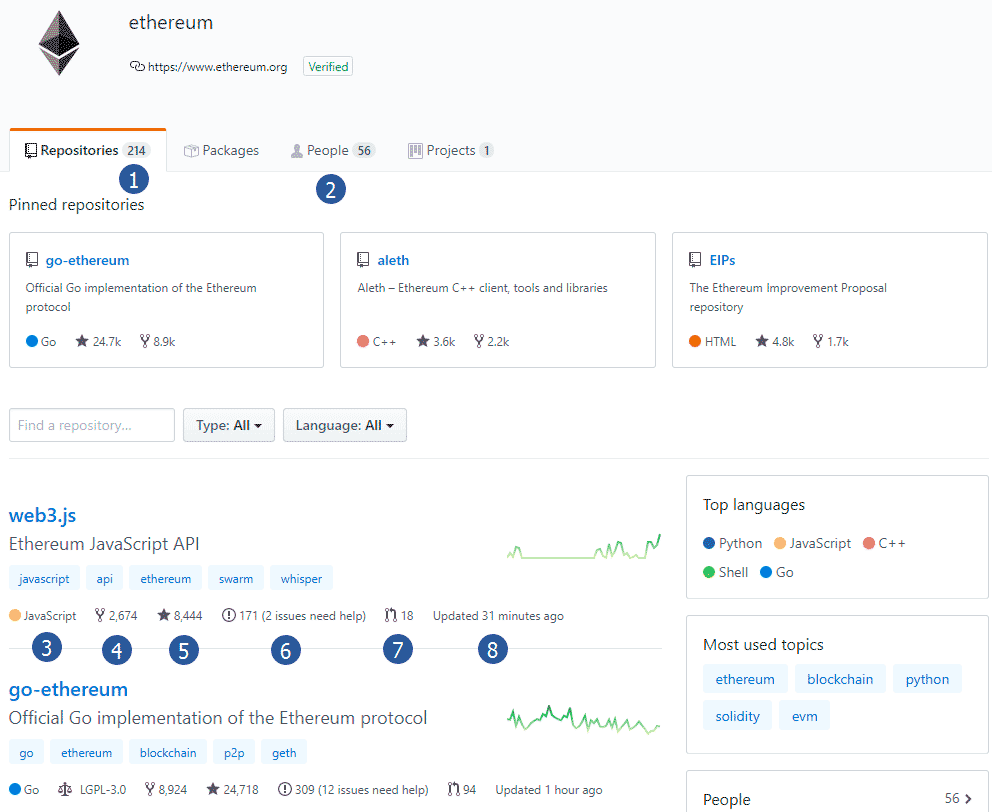Select the p2p topic tag
Image resolution: width=992 pixels, height=812 pixels.
pyautogui.click(x=234, y=753)
